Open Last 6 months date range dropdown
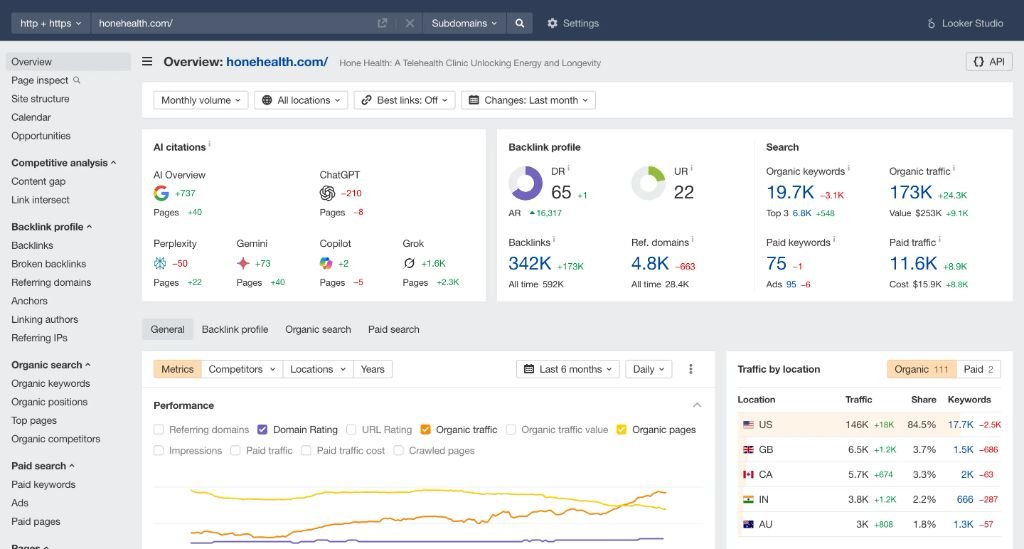This screenshot has width=1024, height=549. click(x=568, y=369)
